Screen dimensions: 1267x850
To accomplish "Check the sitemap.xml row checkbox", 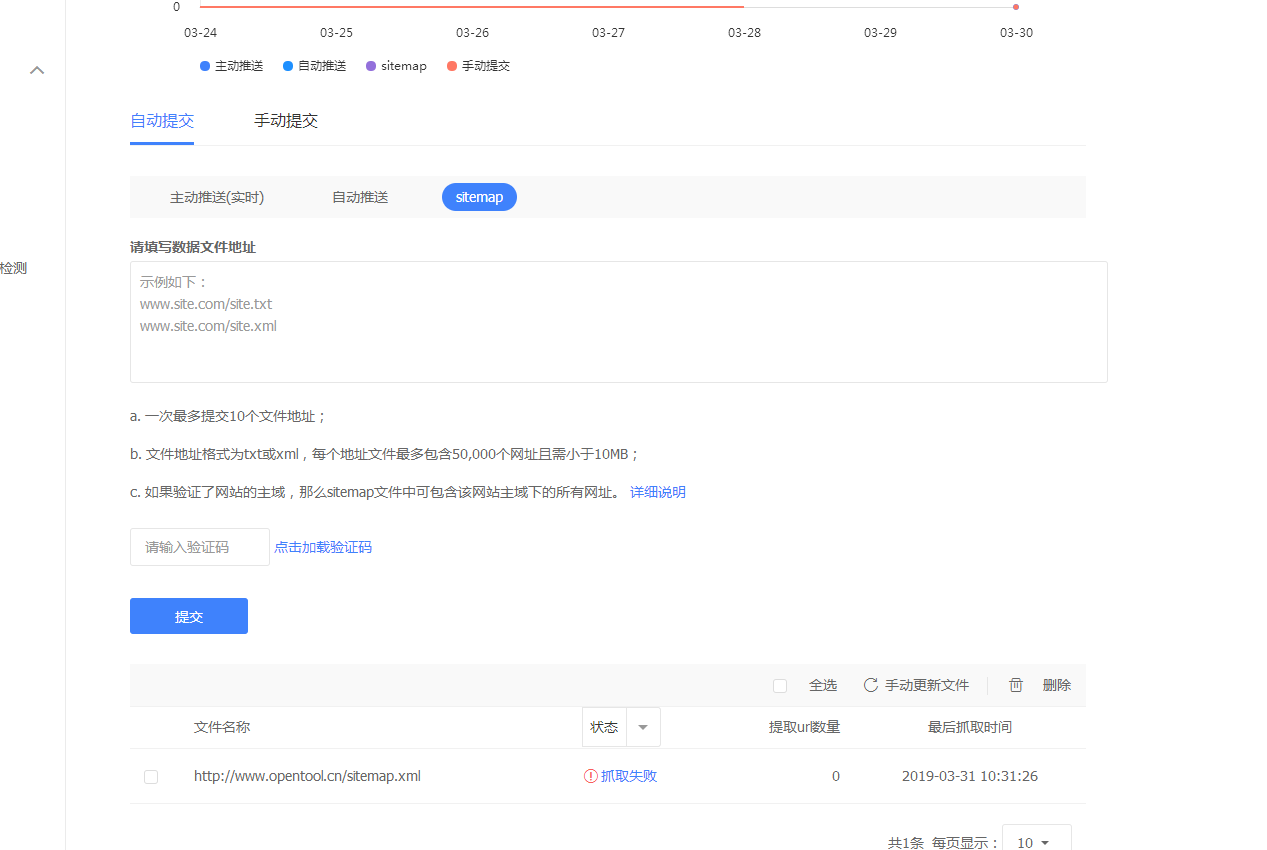I will (151, 777).
